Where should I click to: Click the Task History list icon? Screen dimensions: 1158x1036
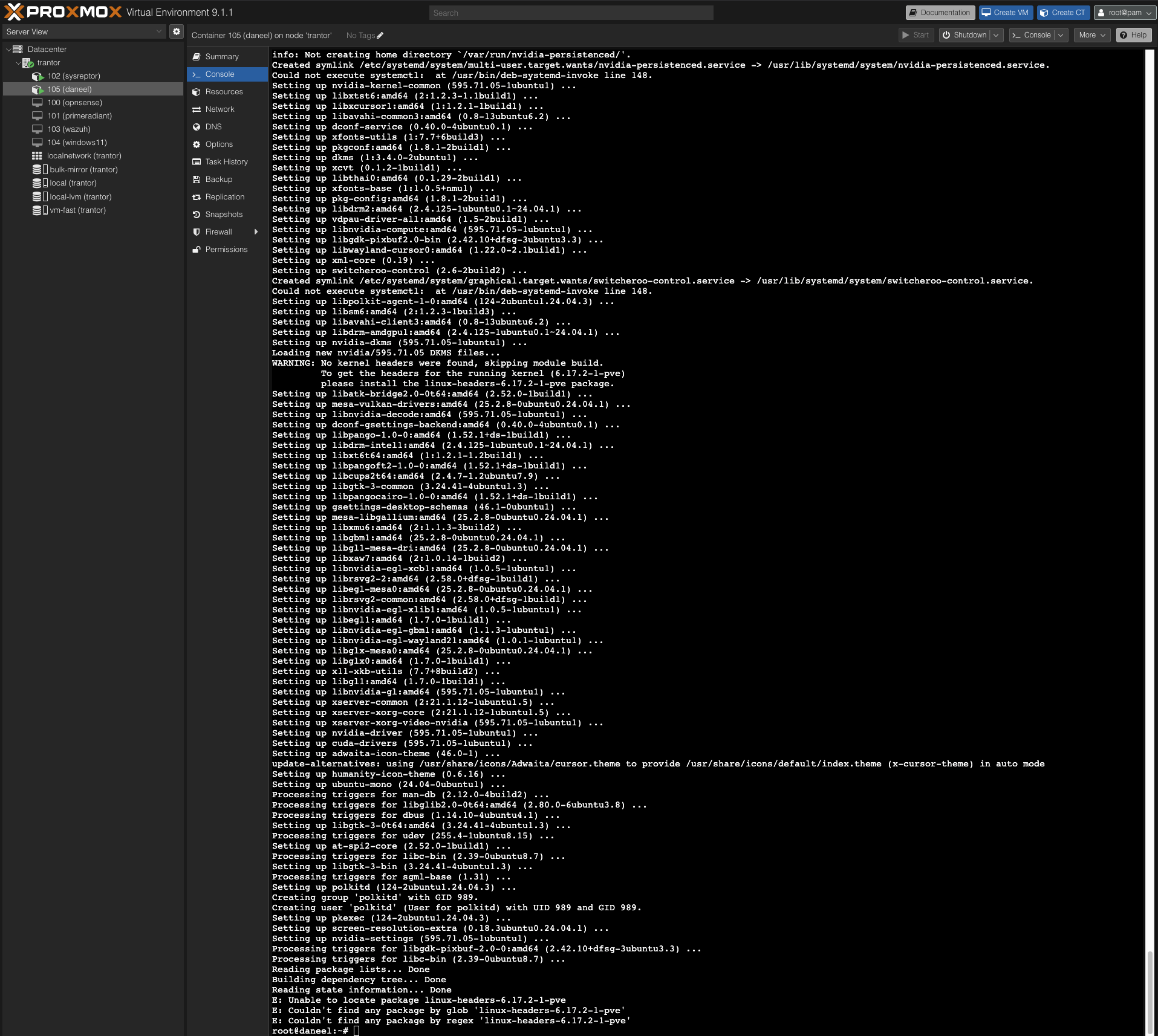pyautogui.click(x=197, y=162)
